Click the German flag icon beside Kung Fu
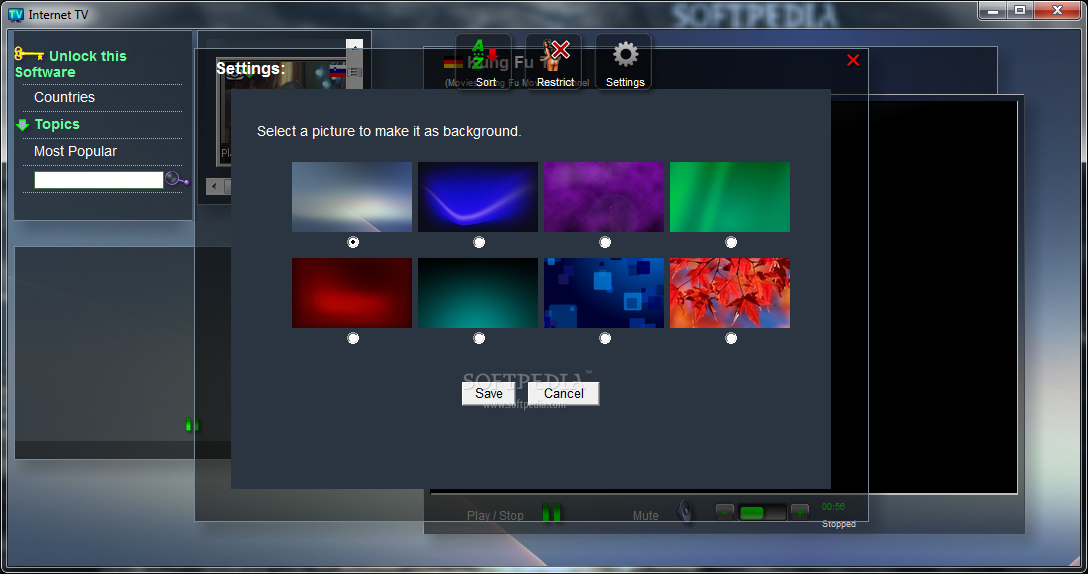1088x574 pixels. [x=453, y=62]
